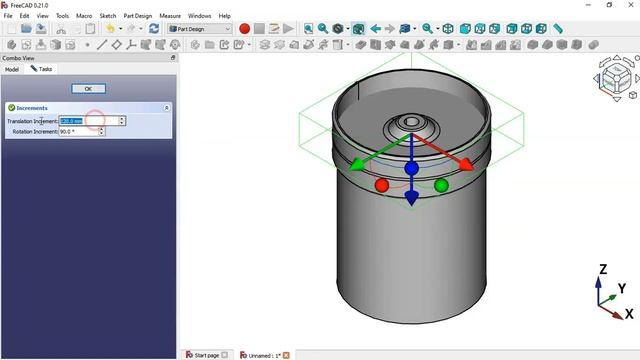Open the File menu
The width and height of the screenshot is (640, 360).
pos(8,16)
